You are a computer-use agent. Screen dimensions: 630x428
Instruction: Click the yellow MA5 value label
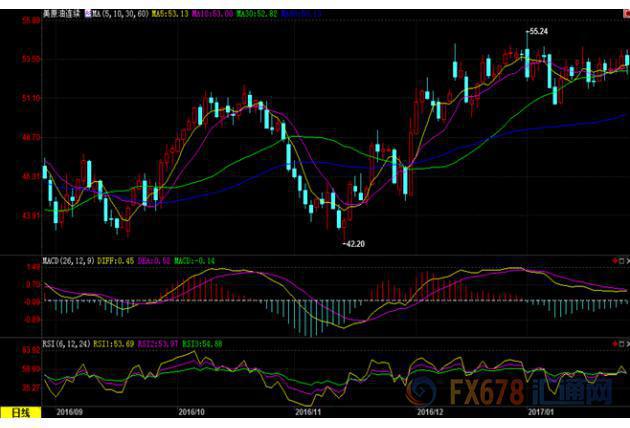pyautogui.click(x=168, y=13)
